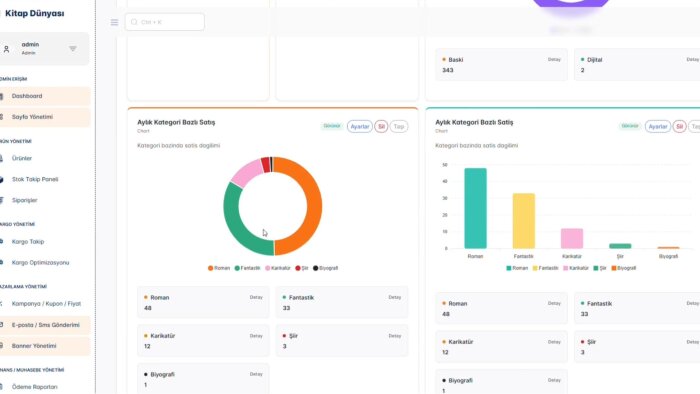700x394 pixels.
Task: Click the admin user avatar icon
Action: pos(6,49)
